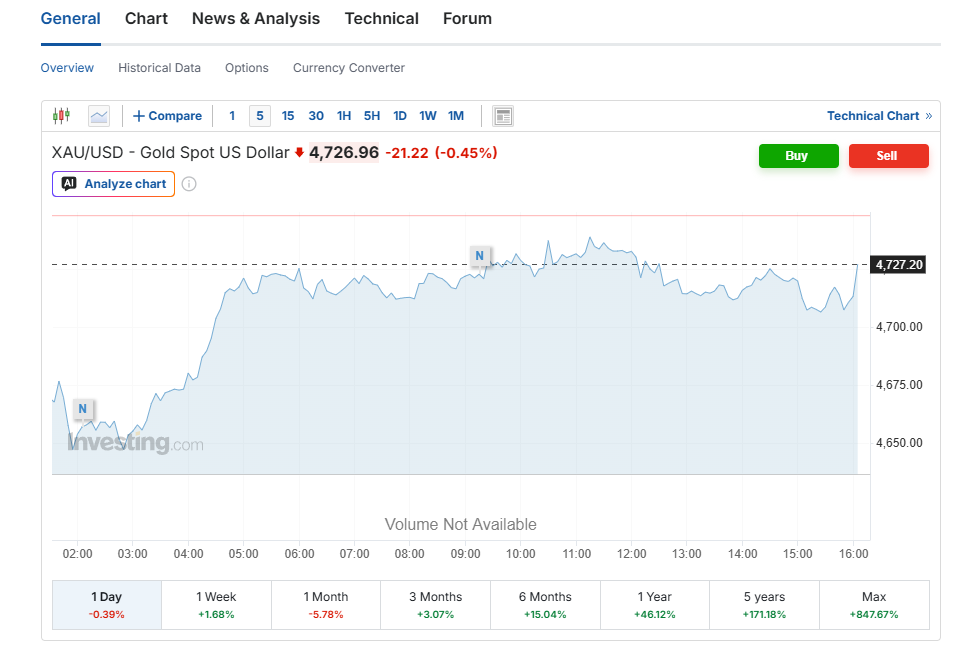
Task: Click the news table icon in toolbar
Action: [503, 116]
